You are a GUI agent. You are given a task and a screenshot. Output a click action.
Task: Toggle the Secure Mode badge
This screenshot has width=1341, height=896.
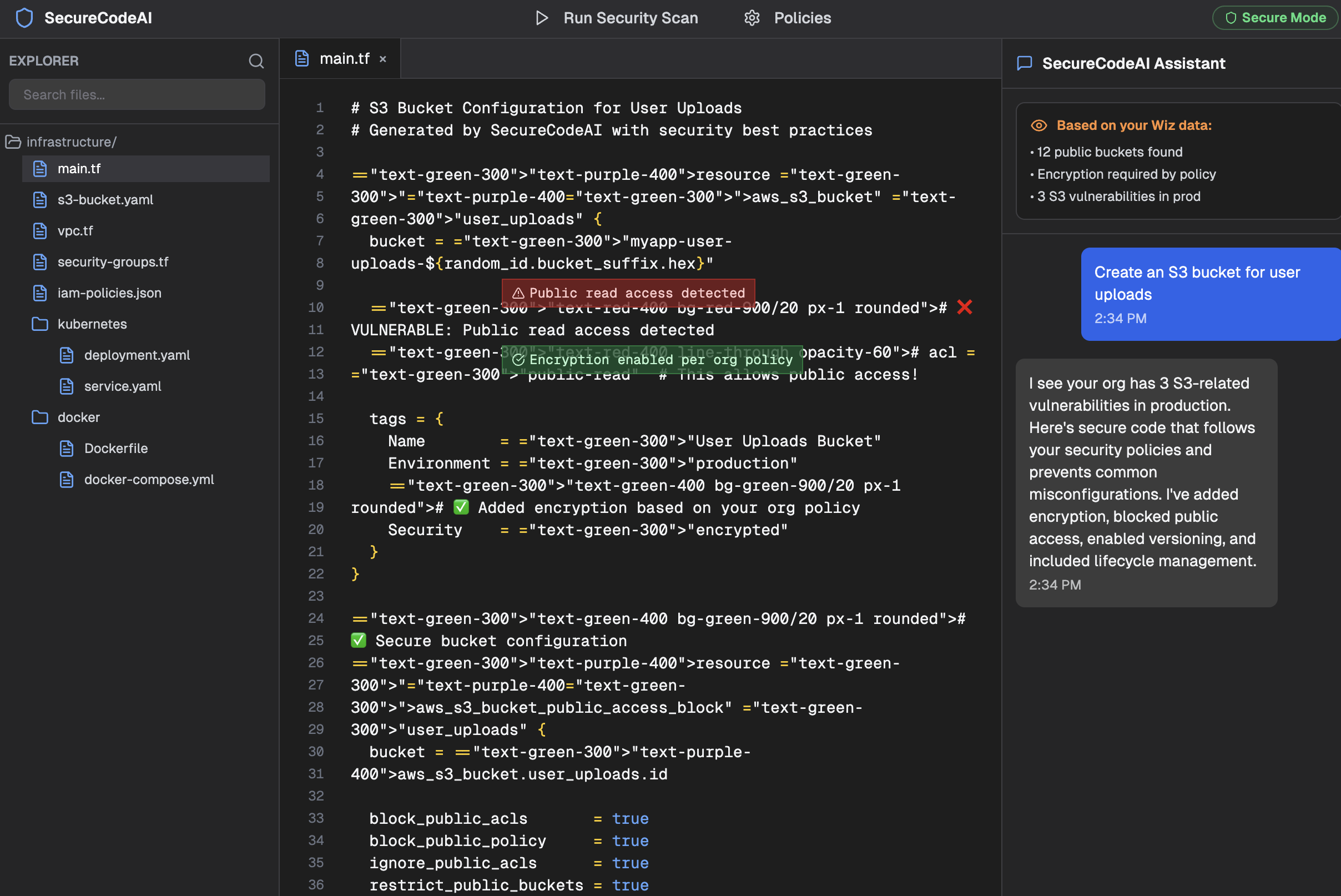[x=1276, y=18]
